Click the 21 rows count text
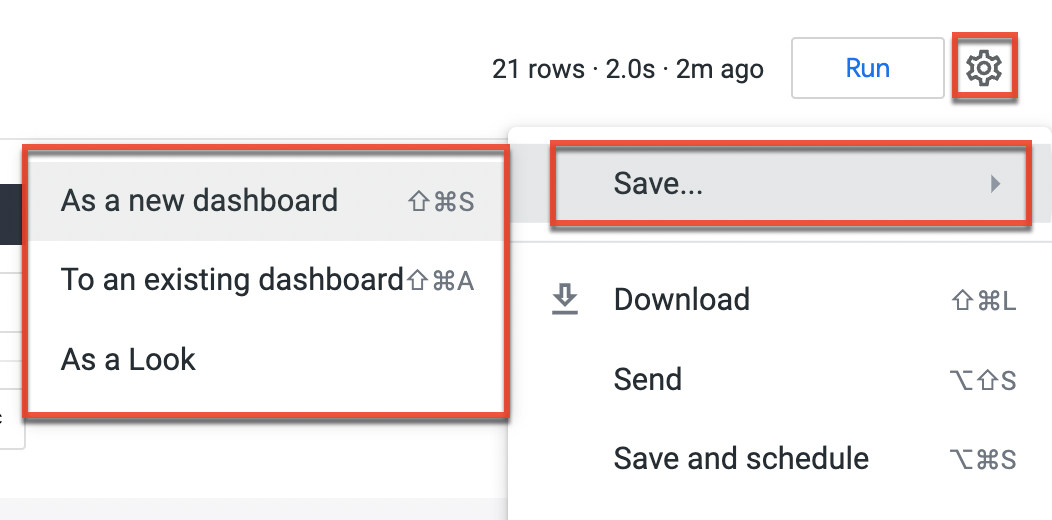 click(x=538, y=69)
